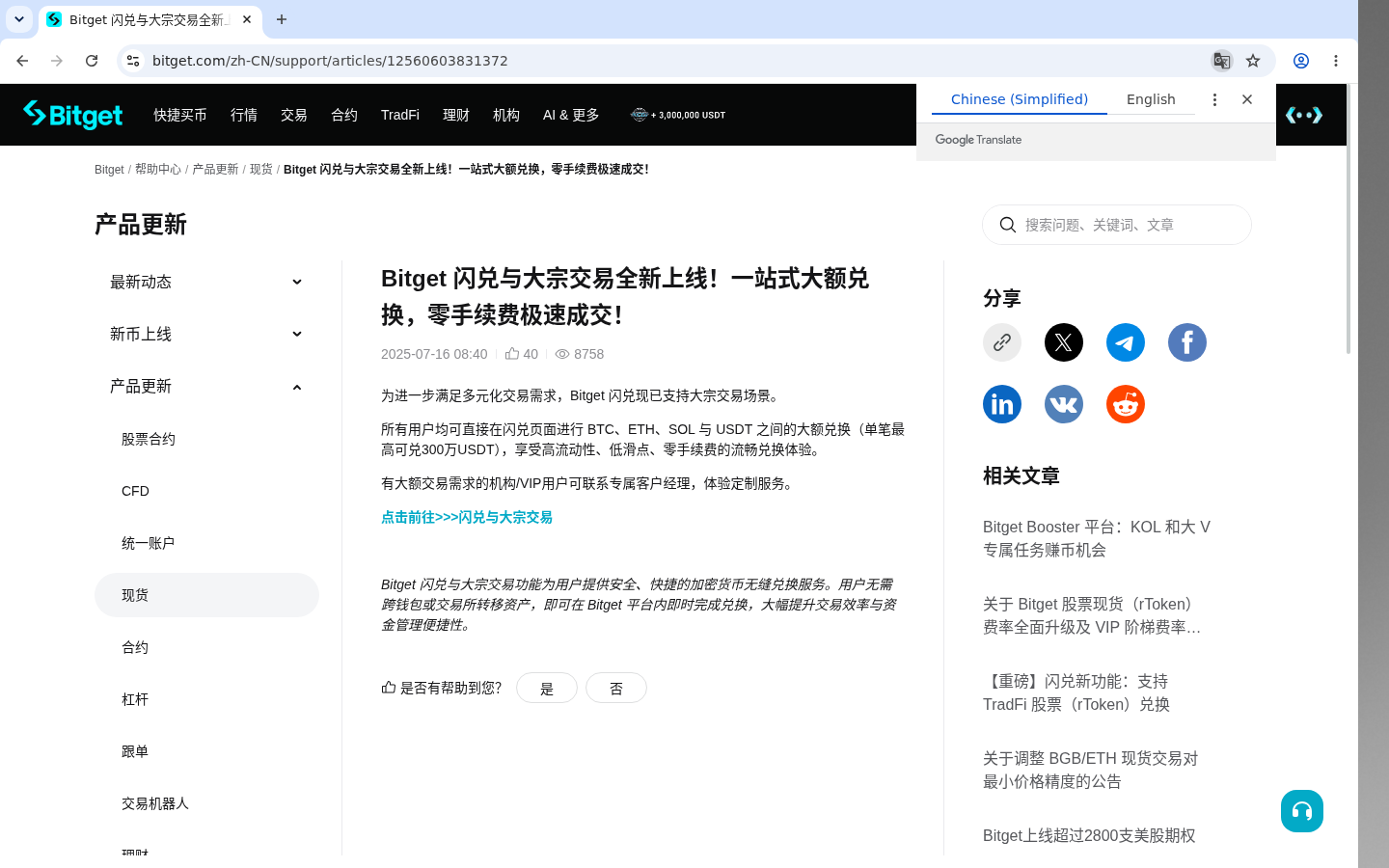Select 杠杆 in sidebar
This screenshot has width=1389, height=868.
[x=206, y=699]
